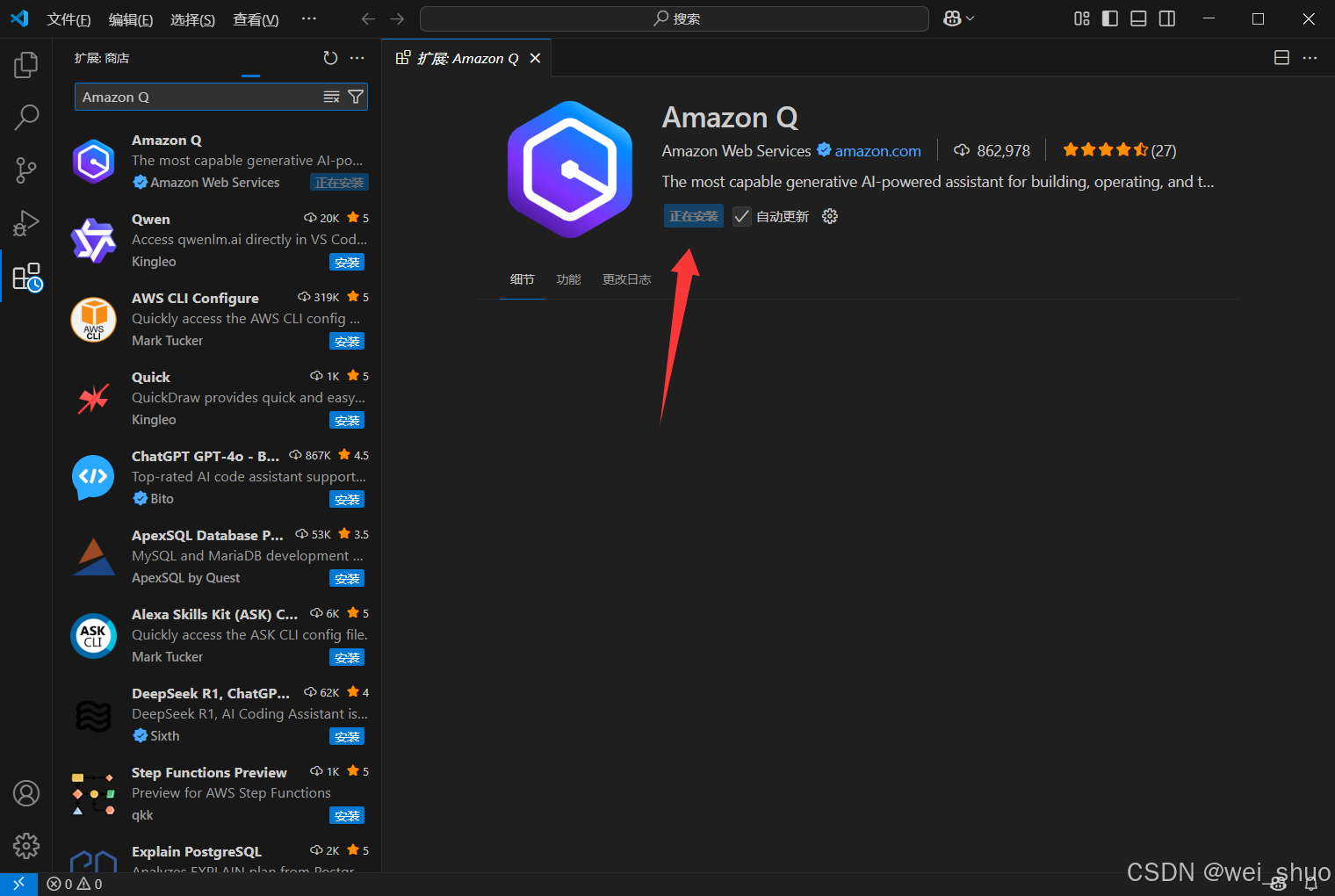Open the remote window status bar icon
This screenshot has height=896, width=1335.
18,884
